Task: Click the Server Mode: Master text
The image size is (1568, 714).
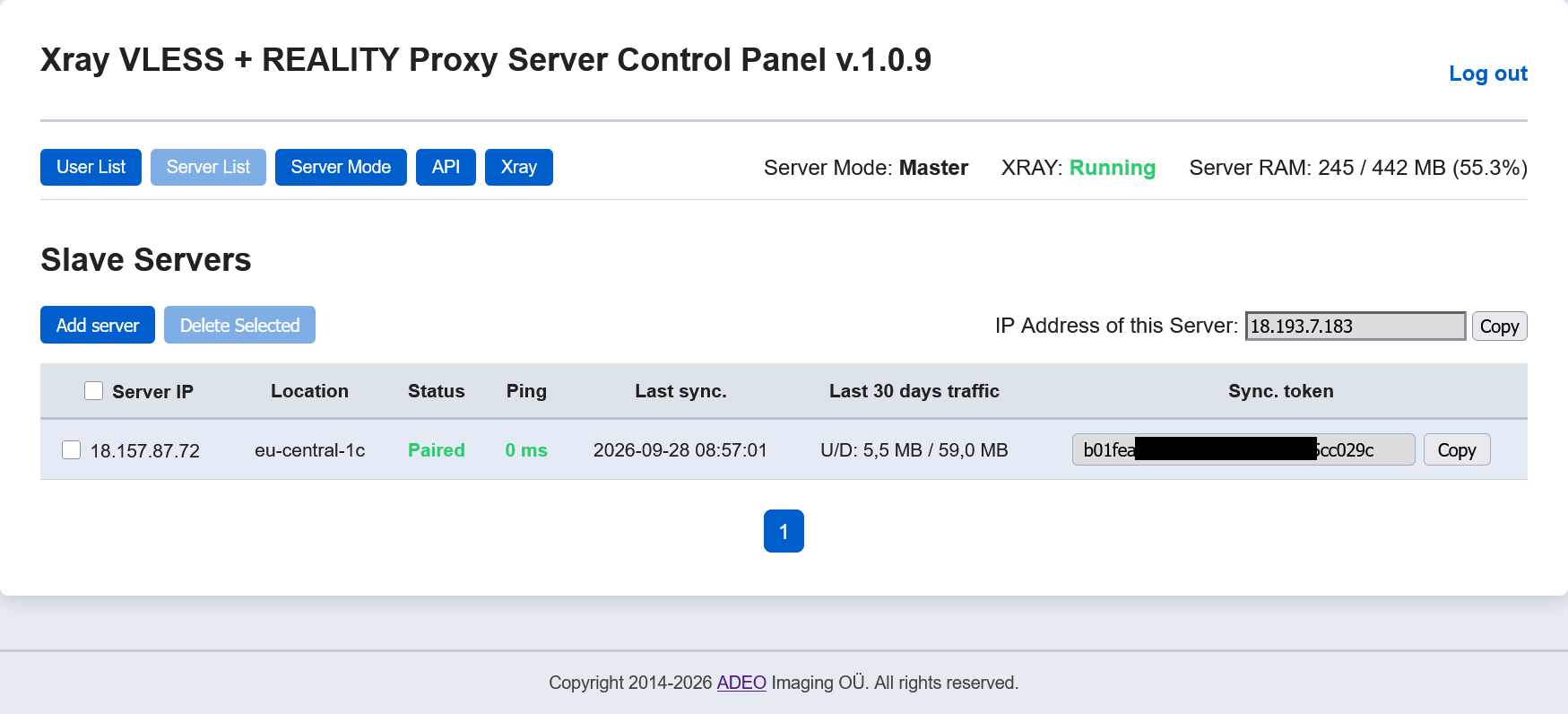Action: [x=866, y=168]
